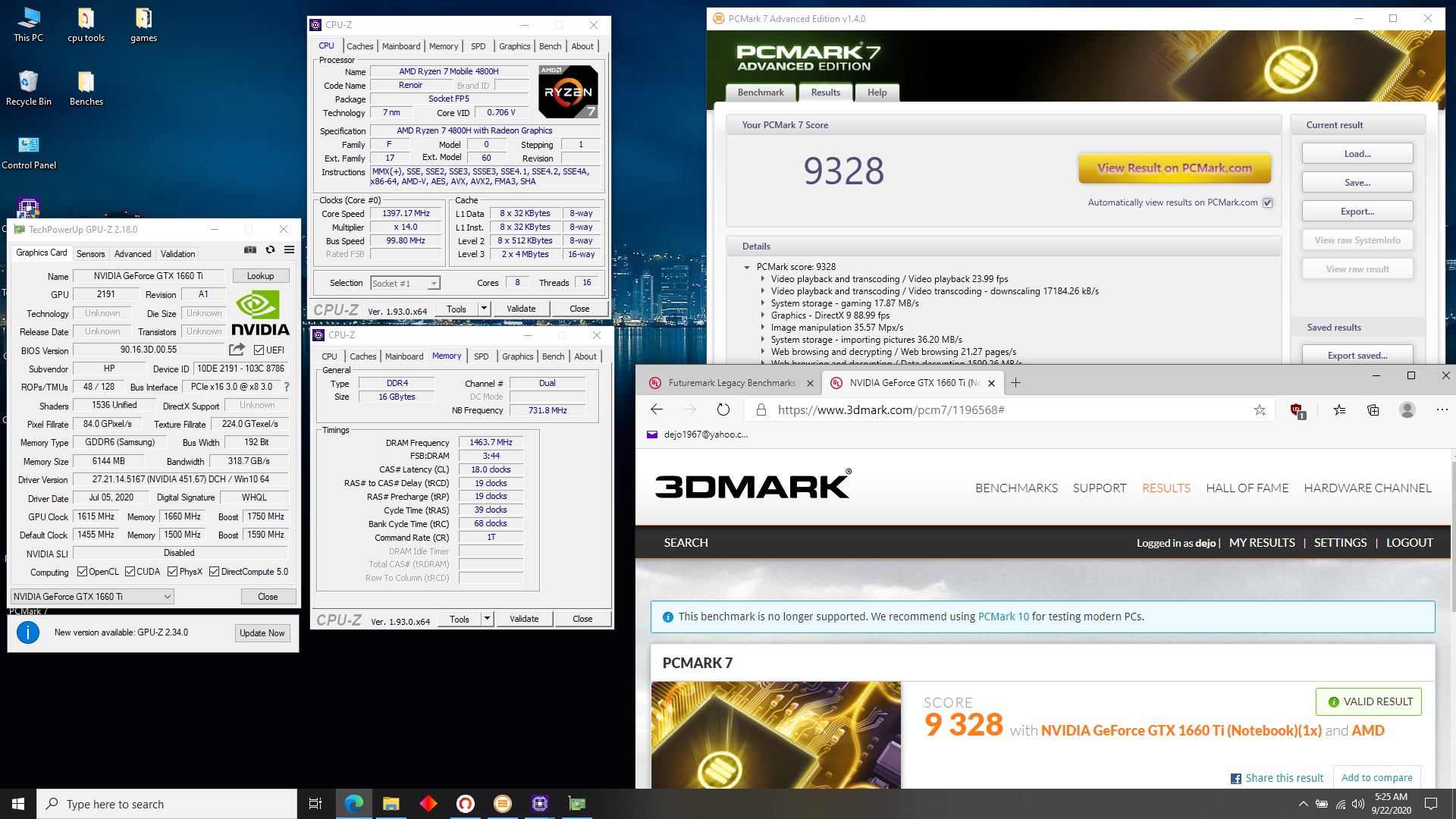Expand the Graphics - DirectX 9 result
Image resolution: width=1456 pixels, height=819 pixels.
pyautogui.click(x=763, y=315)
